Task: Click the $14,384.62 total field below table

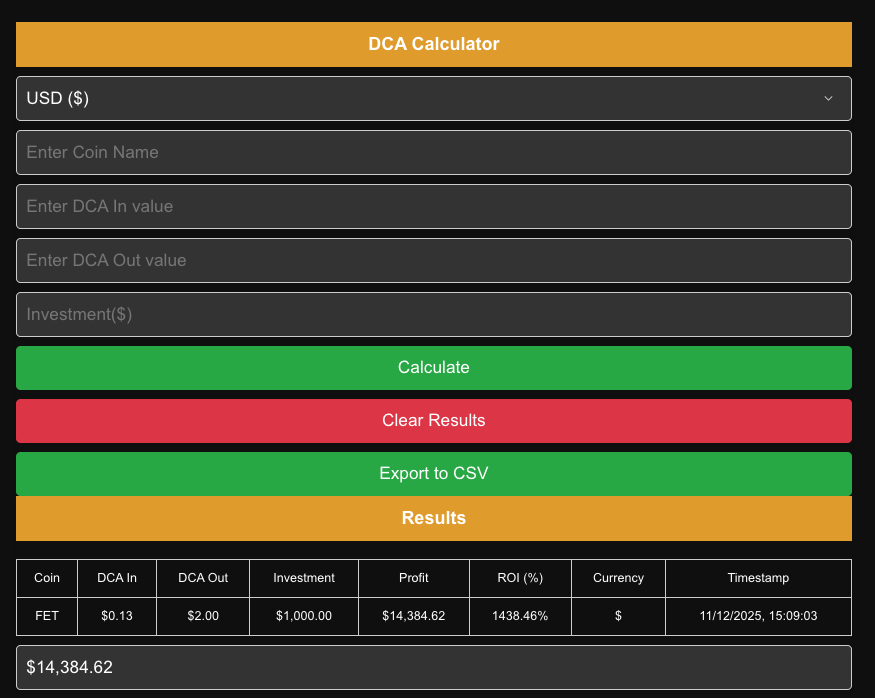Action: coord(433,667)
